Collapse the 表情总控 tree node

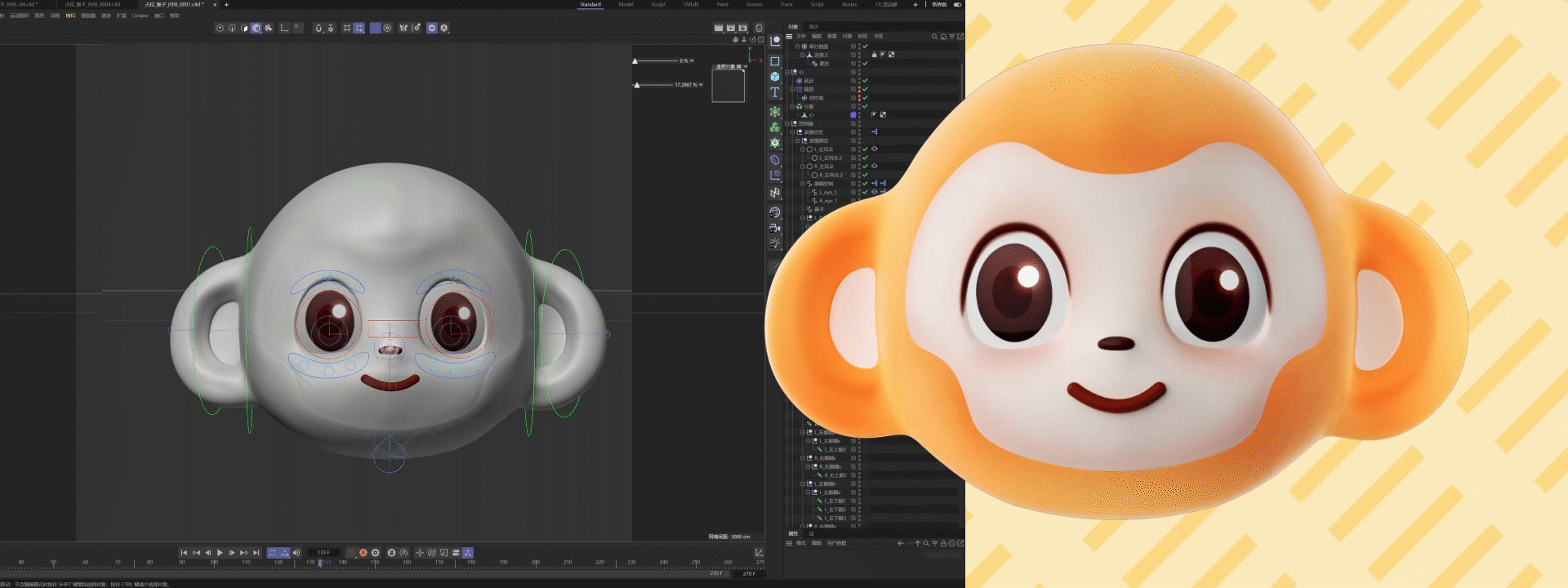pyautogui.click(x=792, y=132)
